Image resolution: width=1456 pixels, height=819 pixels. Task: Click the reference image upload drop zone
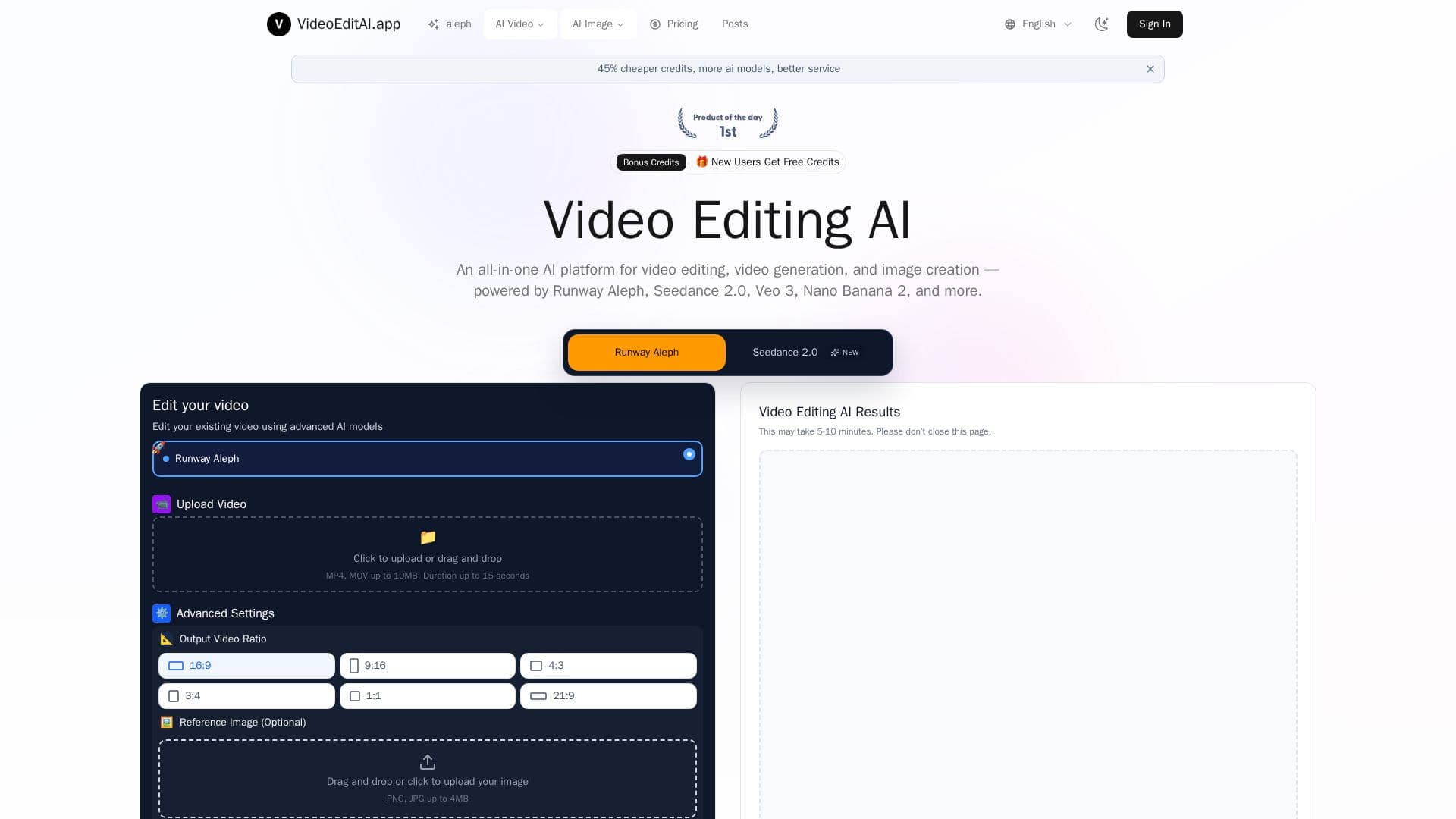point(428,779)
